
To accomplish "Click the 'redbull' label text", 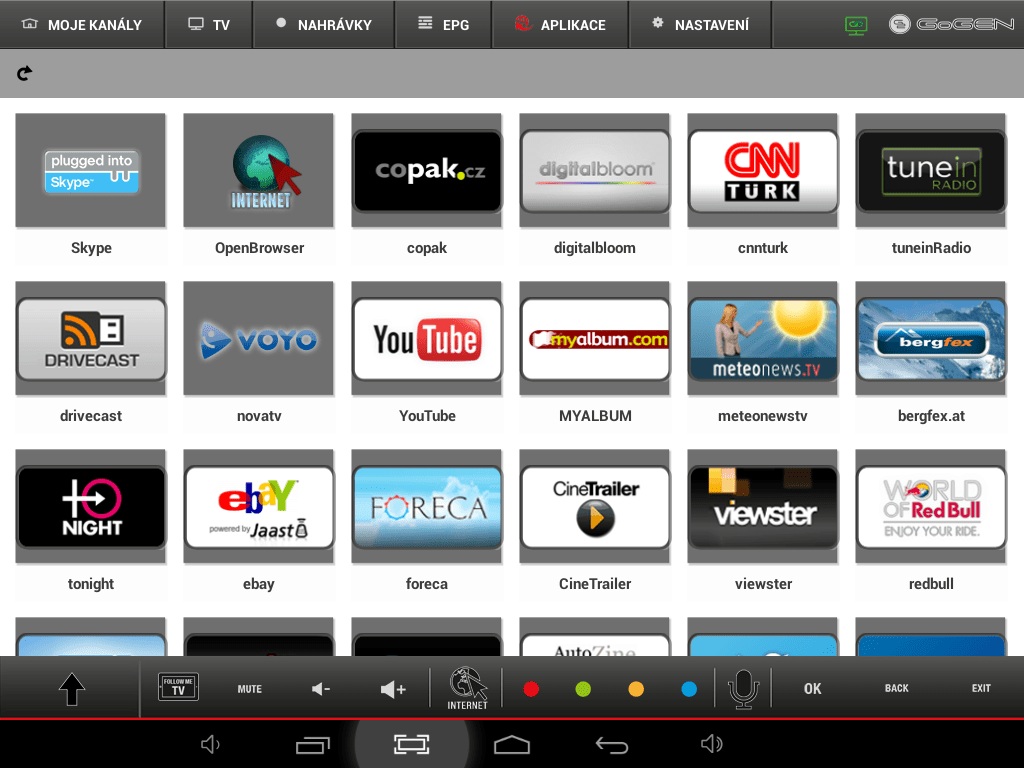I will click(x=931, y=584).
